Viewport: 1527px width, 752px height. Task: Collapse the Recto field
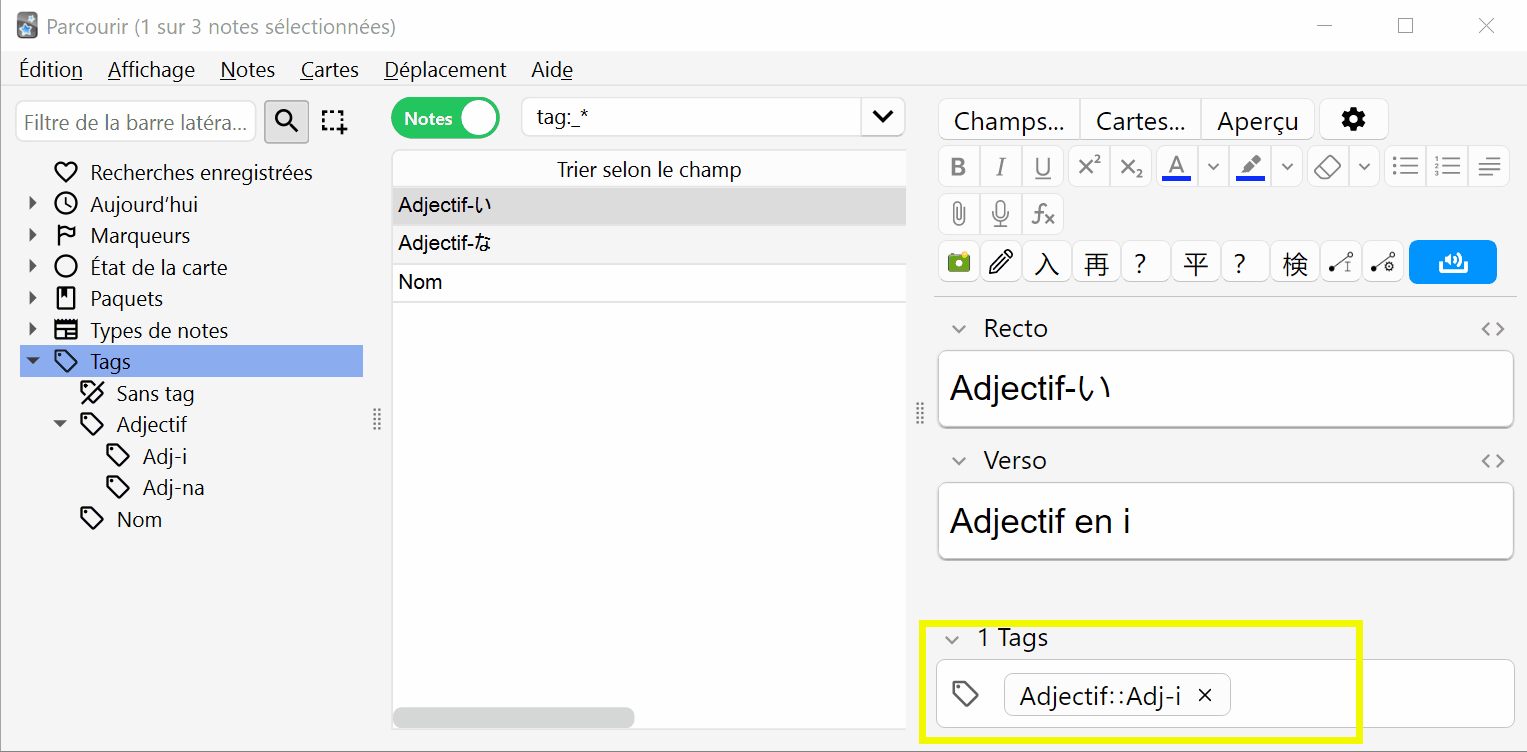point(959,329)
